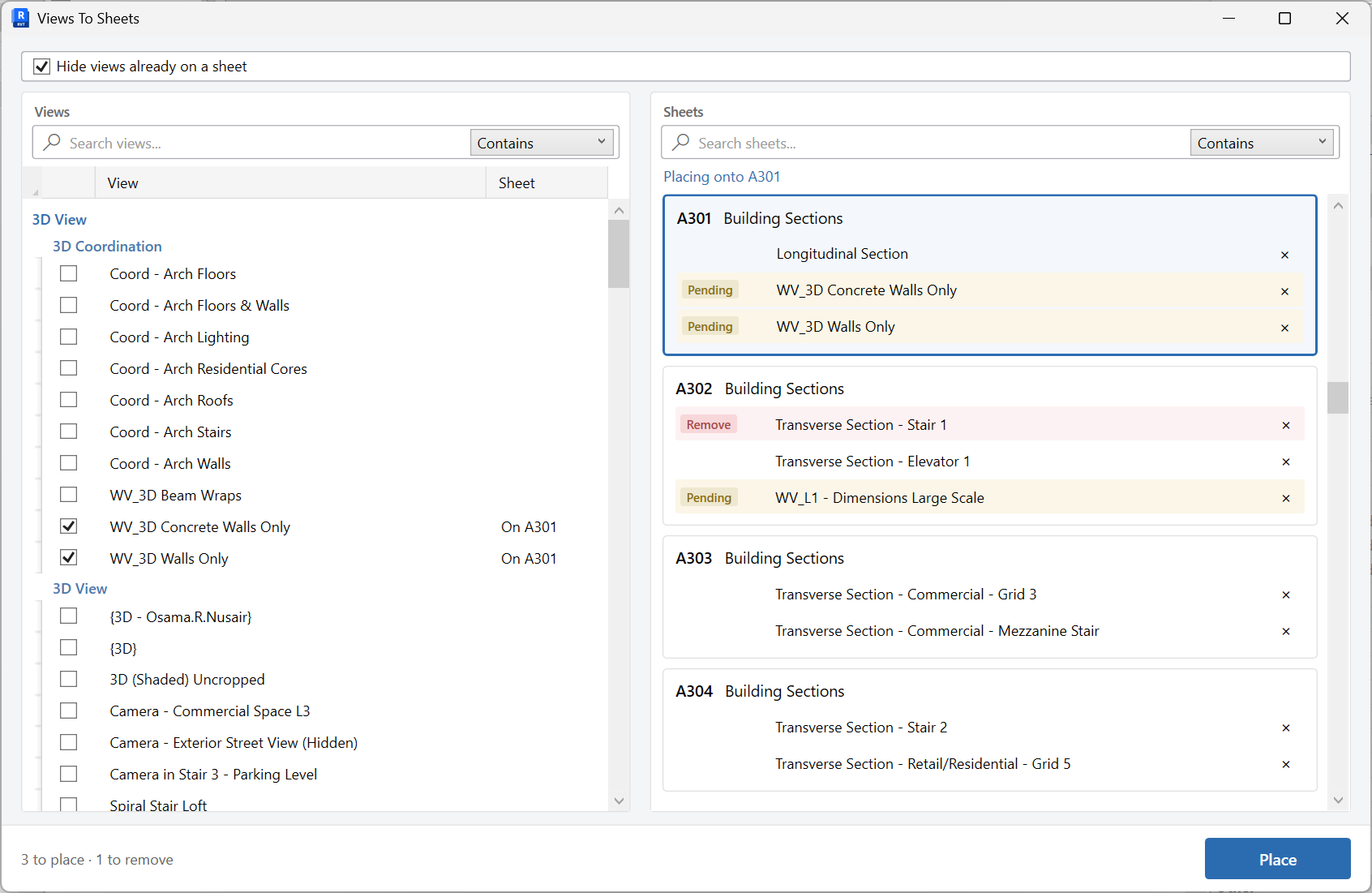This screenshot has height=893, width=1372.
Task: Collapse the top-level 3D View group
Action: point(59,220)
